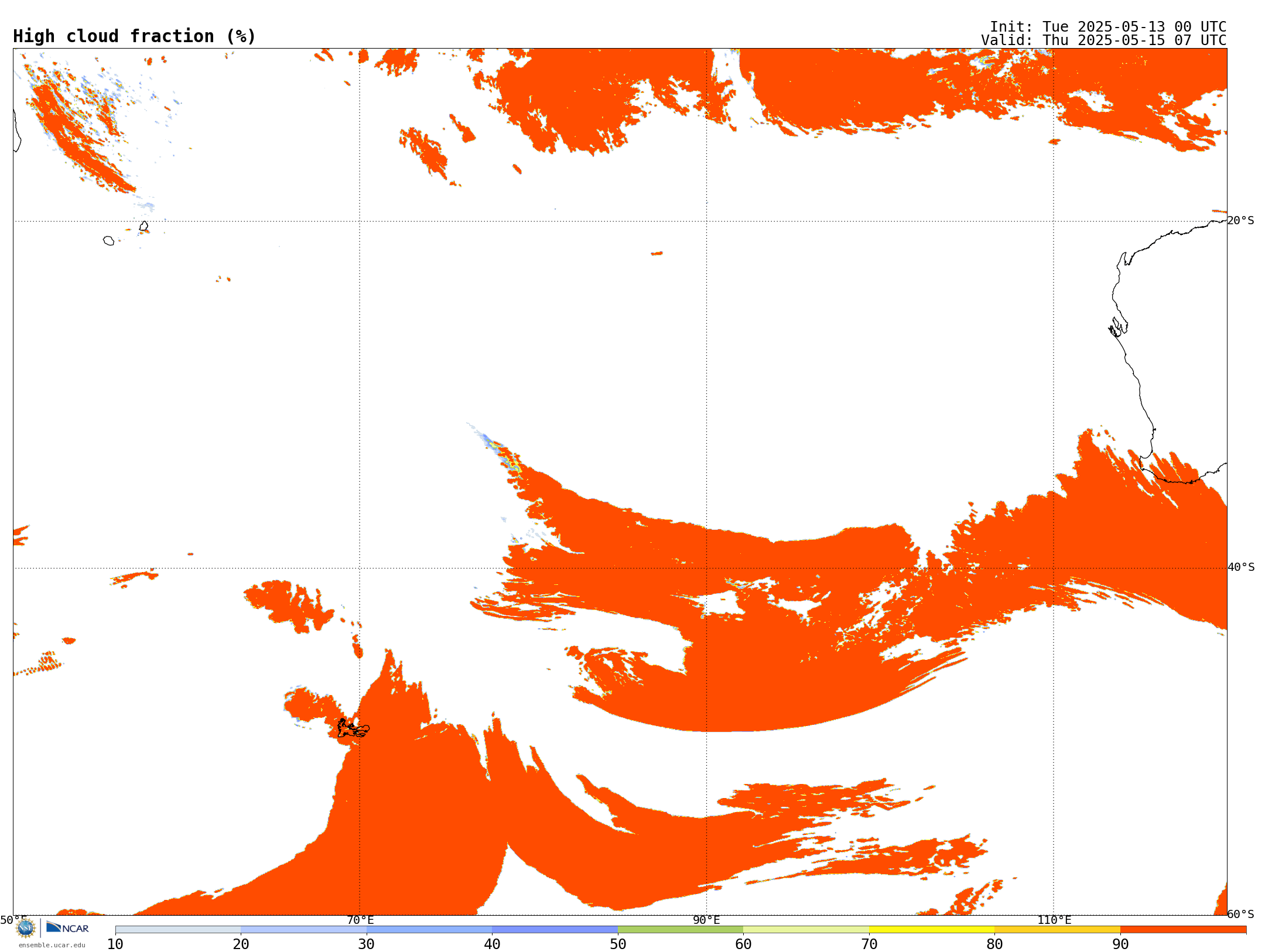Click the 90+ orange-red colorbar segment
This screenshot has height=952, width=1265.
click(x=1184, y=930)
